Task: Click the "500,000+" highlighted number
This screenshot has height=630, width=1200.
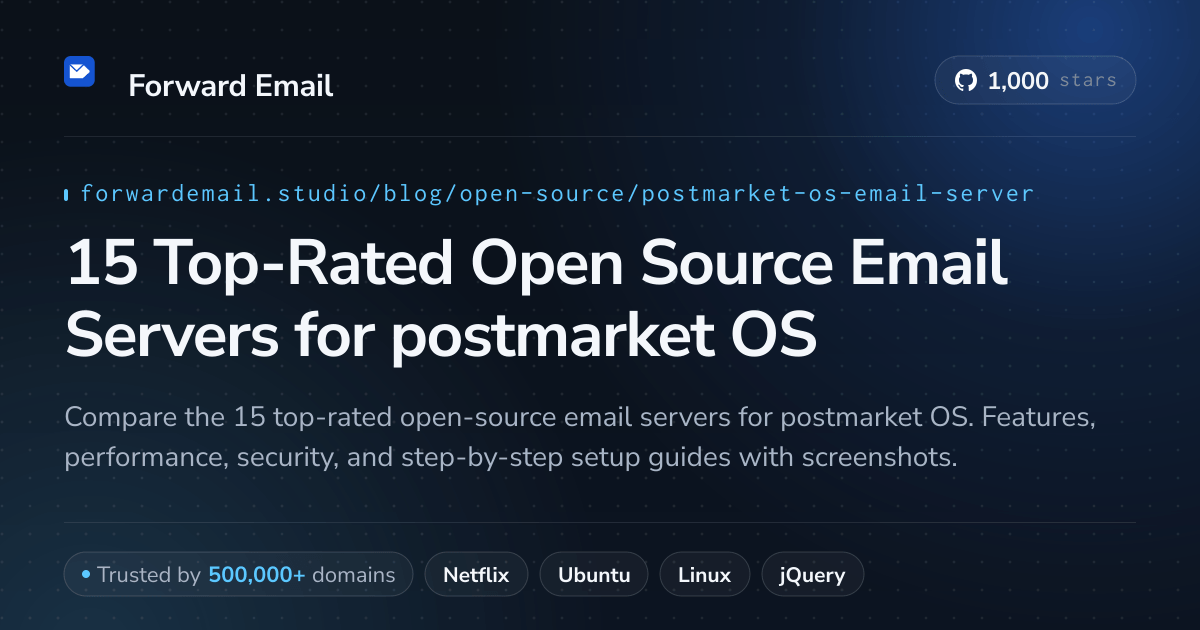Action: pos(257,575)
